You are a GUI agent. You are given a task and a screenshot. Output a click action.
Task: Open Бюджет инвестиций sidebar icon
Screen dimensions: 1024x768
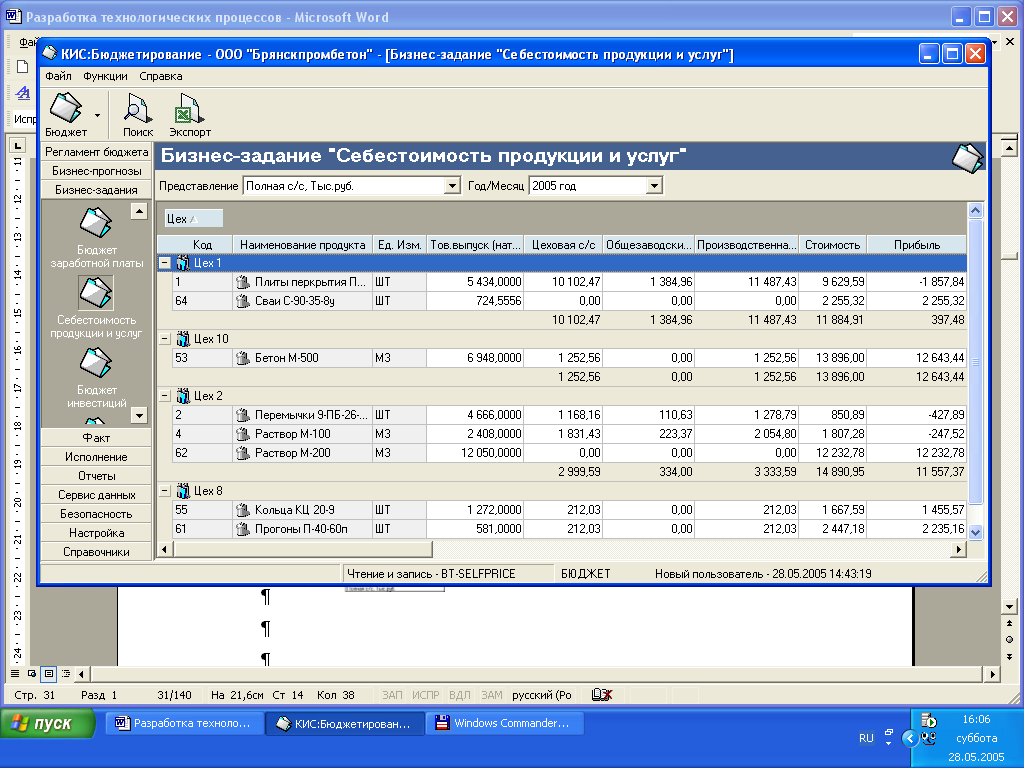tap(96, 364)
